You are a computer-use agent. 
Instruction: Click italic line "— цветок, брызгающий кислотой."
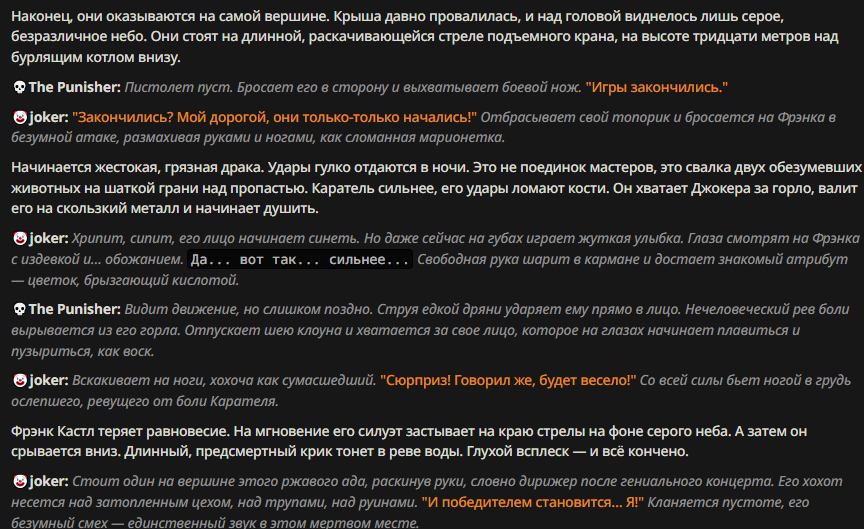click(x=125, y=280)
